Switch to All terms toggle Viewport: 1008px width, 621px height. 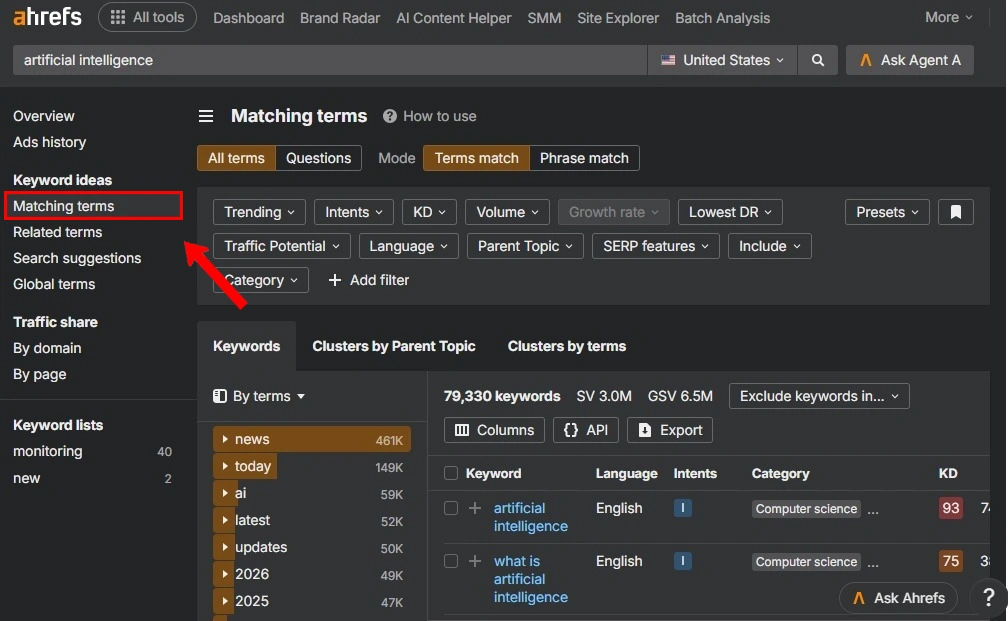pyautogui.click(x=236, y=158)
